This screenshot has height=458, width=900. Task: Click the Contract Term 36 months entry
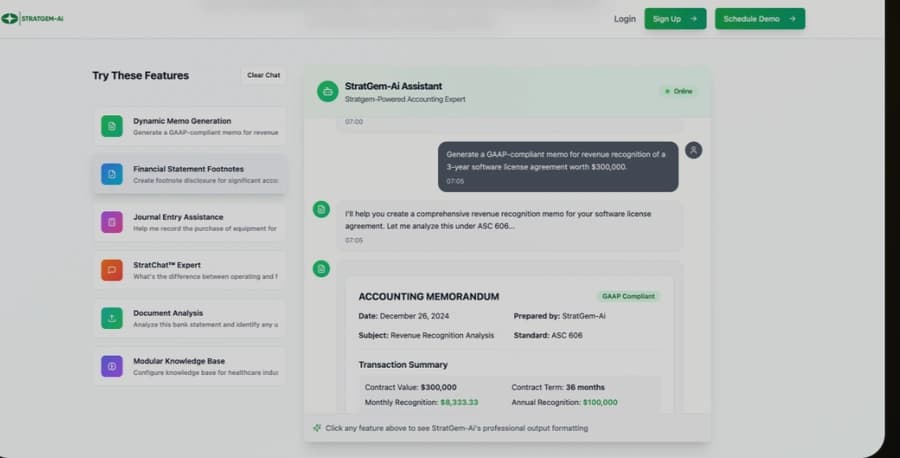[x=558, y=387]
